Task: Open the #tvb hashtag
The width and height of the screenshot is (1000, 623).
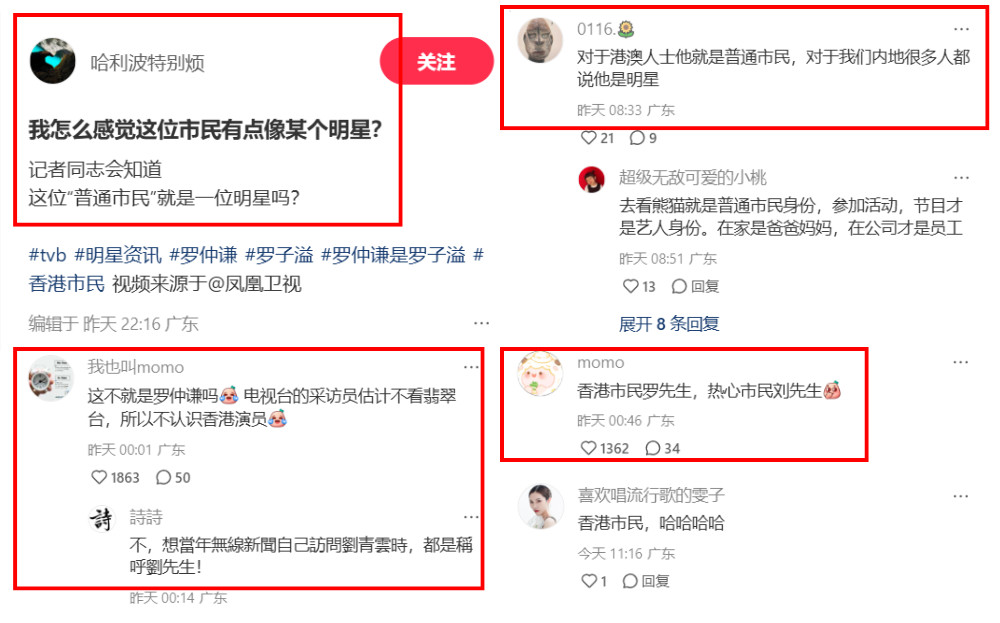Action: (47, 255)
